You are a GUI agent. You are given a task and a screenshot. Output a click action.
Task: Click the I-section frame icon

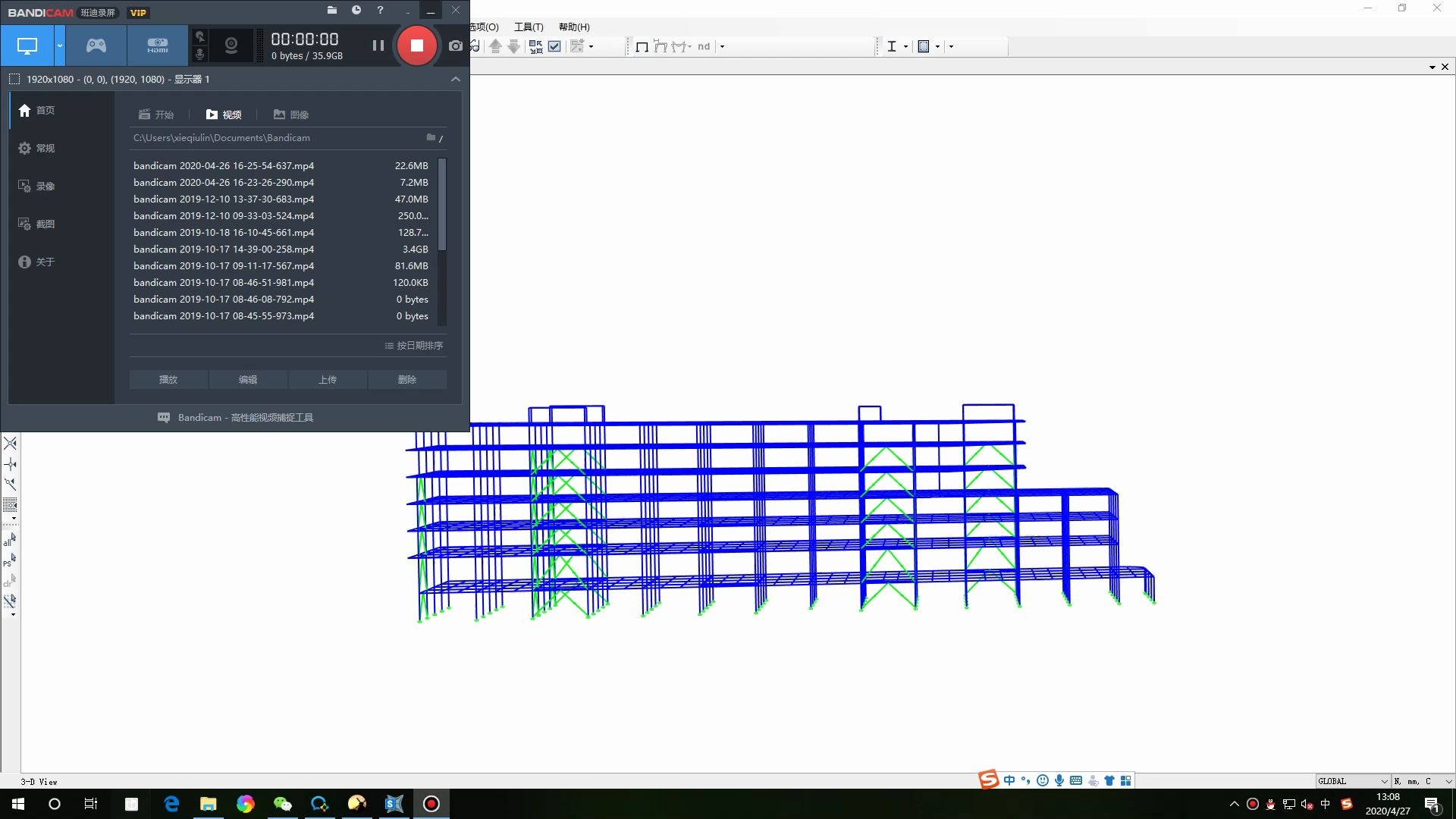pyautogui.click(x=892, y=46)
